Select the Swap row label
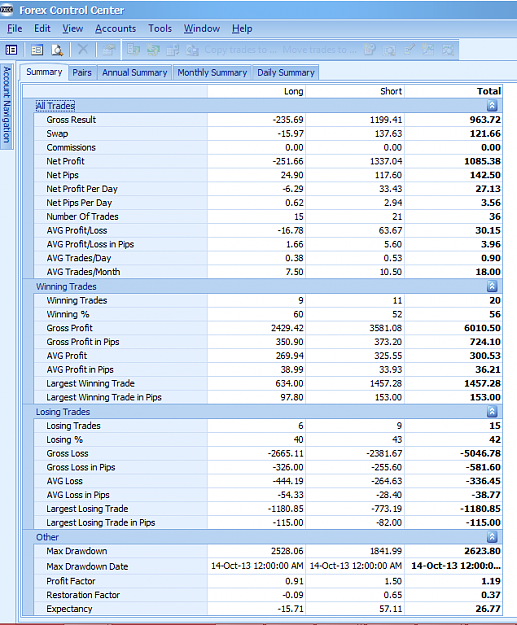The height and width of the screenshot is (625, 517). (x=57, y=134)
